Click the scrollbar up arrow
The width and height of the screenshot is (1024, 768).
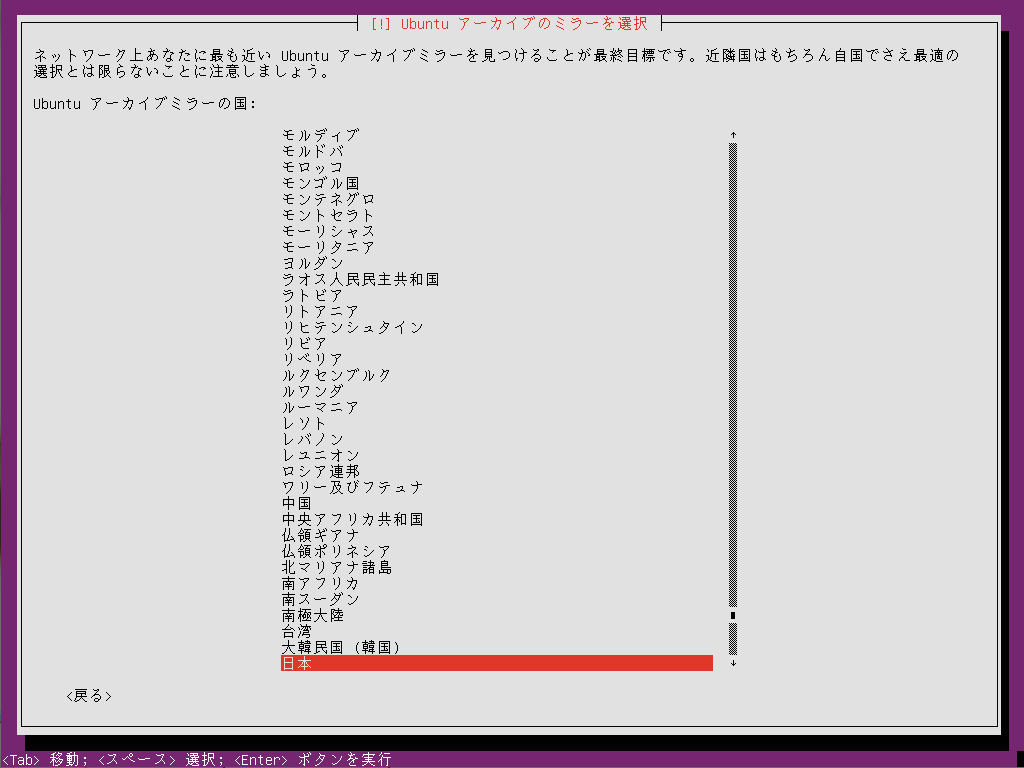pos(733,135)
